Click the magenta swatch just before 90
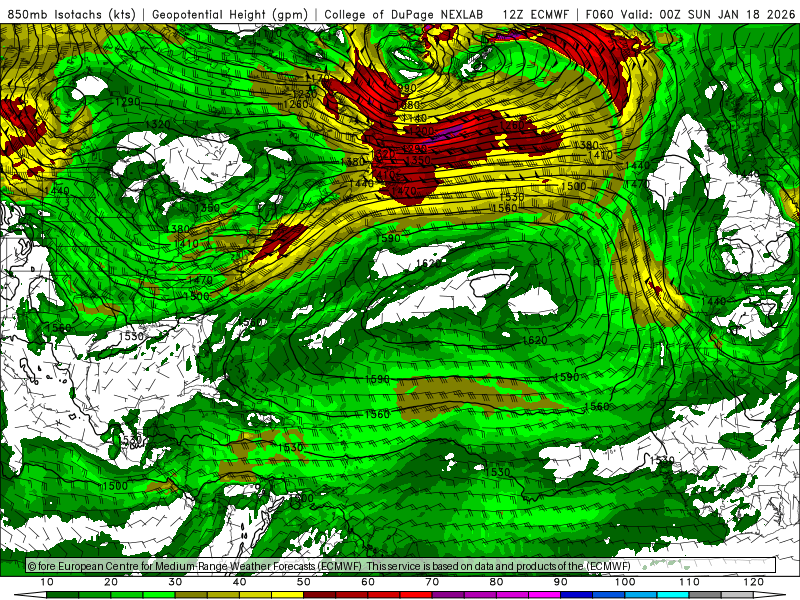Viewport: 800px width, 600px height. (544, 595)
